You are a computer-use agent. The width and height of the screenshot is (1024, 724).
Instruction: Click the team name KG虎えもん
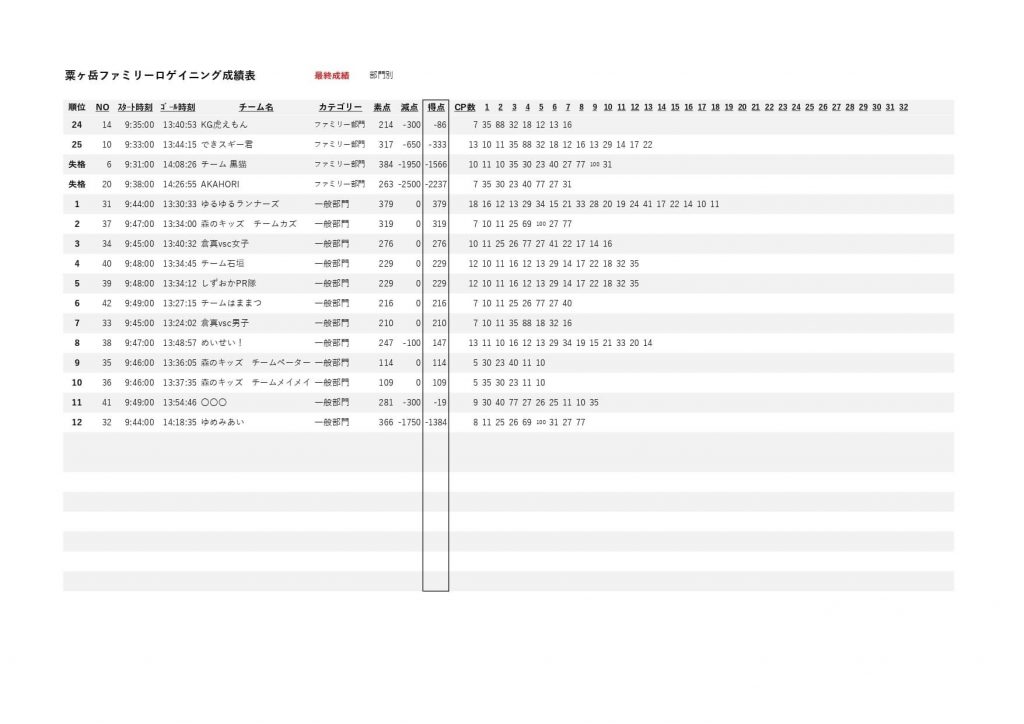224,125
